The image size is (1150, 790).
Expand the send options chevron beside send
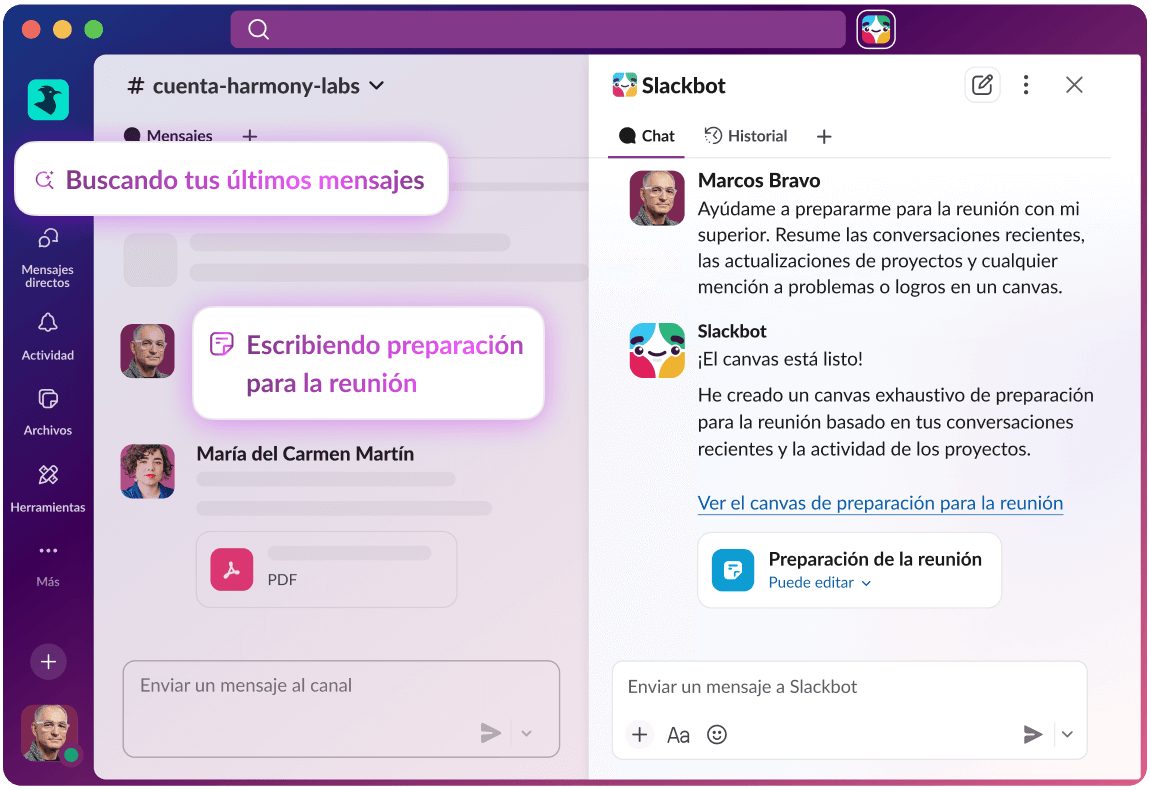coord(1067,734)
